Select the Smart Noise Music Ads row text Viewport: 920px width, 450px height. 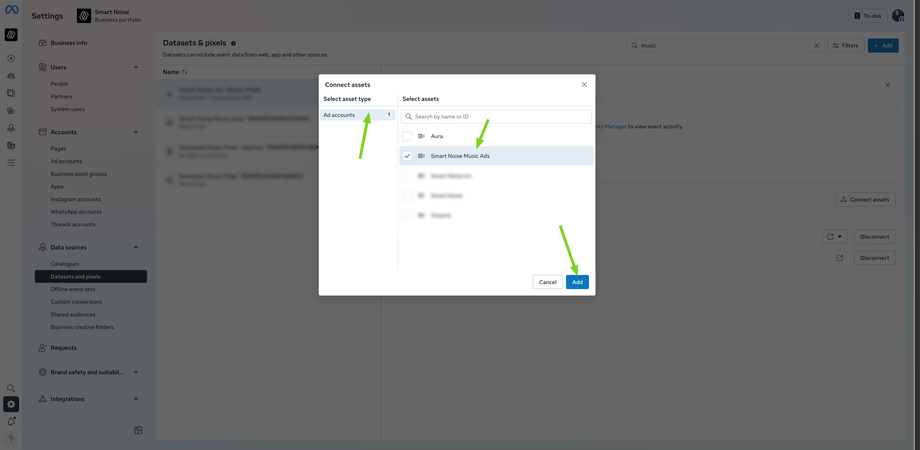click(x=460, y=156)
